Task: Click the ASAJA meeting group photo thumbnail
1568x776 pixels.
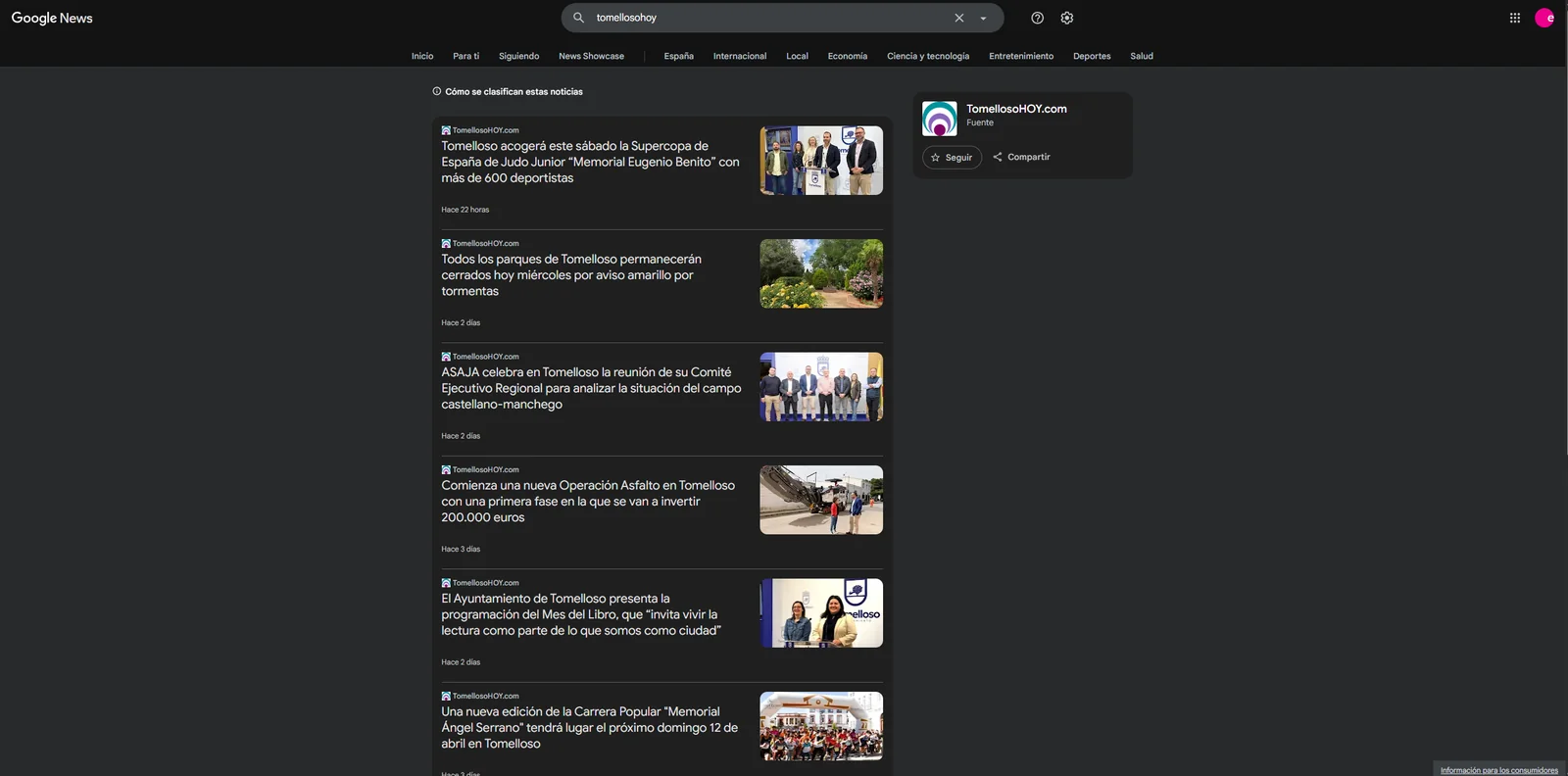Action: (x=821, y=387)
